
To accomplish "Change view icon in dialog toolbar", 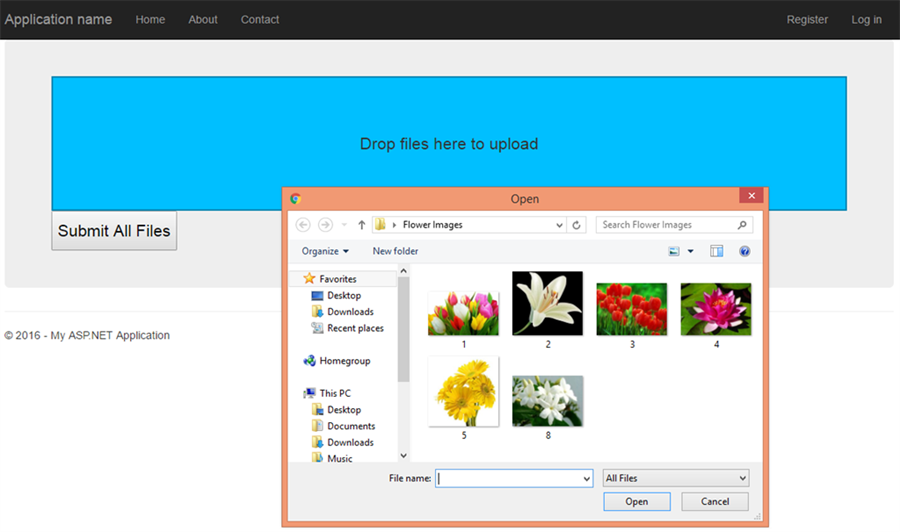I will (674, 251).
